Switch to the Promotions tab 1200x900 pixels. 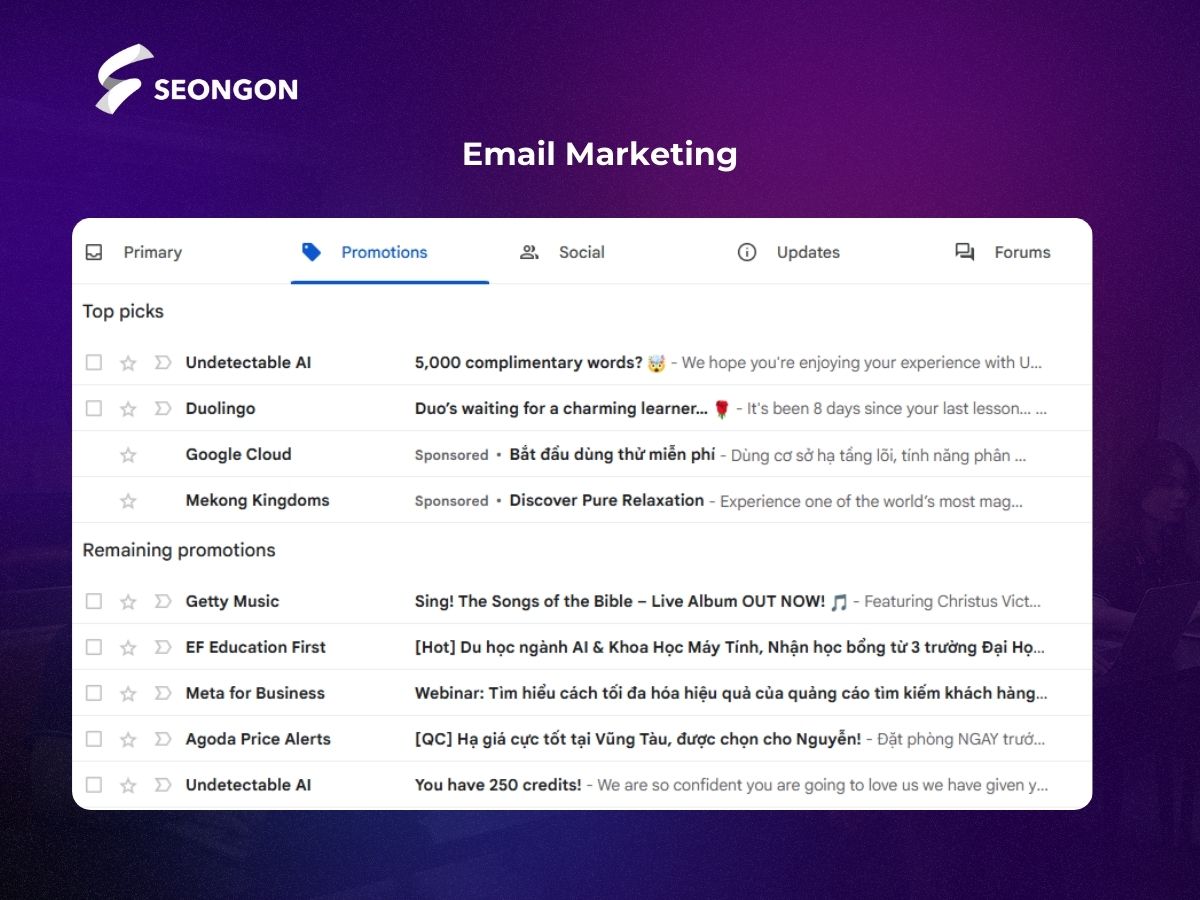pos(390,252)
